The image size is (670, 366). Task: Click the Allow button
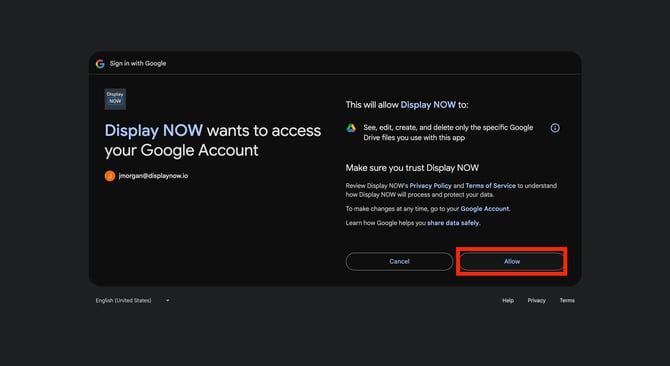(512, 261)
